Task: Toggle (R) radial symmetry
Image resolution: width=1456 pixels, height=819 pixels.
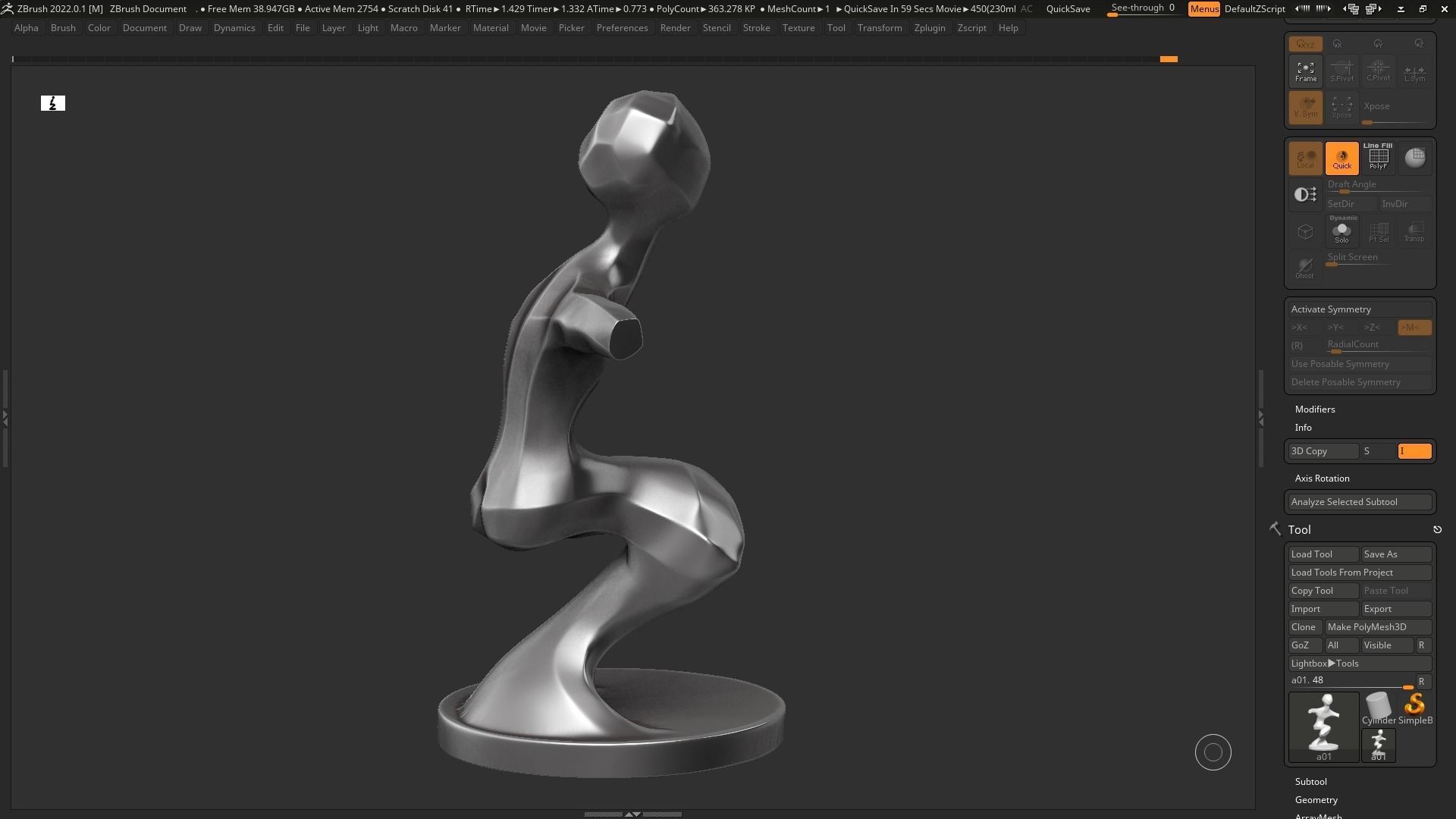Action: point(1305,346)
